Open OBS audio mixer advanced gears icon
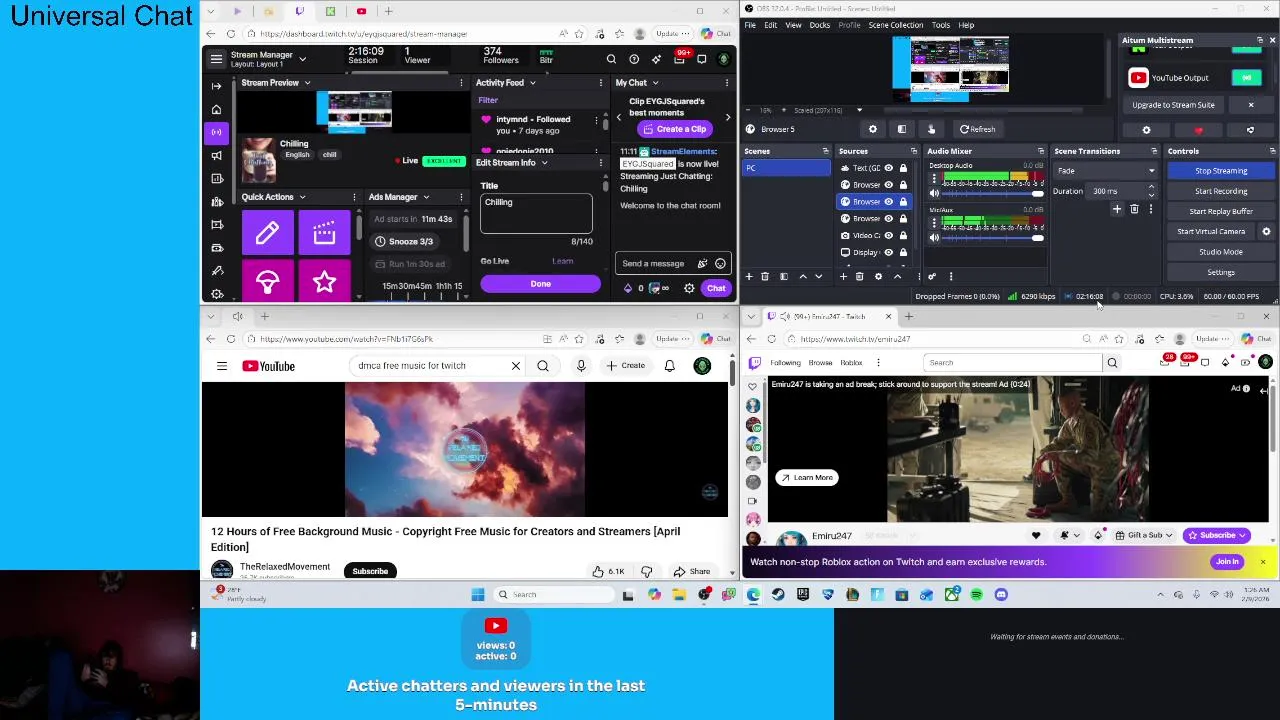The height and width of the screenshot is (720, 1280). click(x=931, y=277)
